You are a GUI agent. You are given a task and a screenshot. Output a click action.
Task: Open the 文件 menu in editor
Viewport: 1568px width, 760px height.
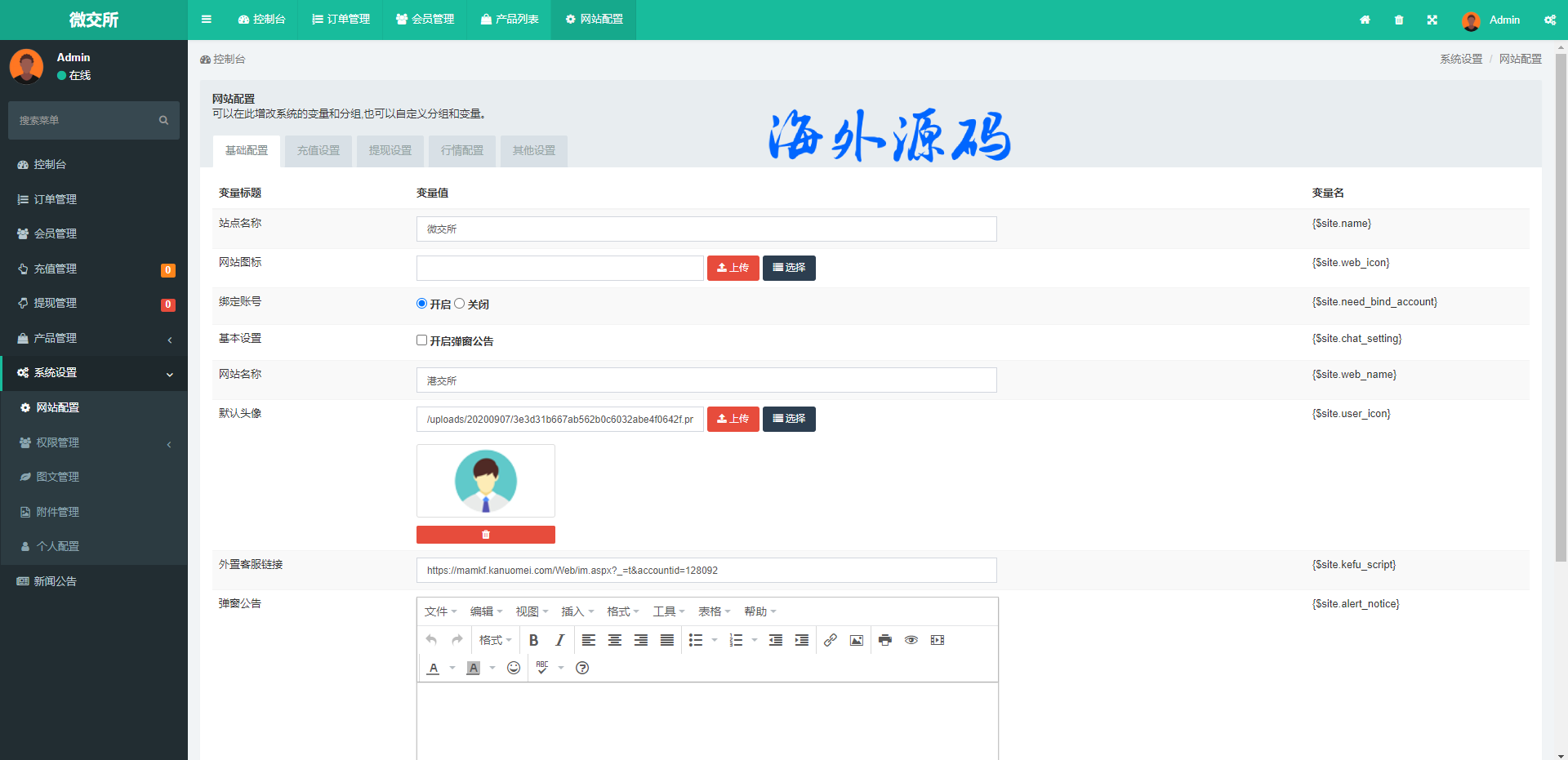[440, 611]
